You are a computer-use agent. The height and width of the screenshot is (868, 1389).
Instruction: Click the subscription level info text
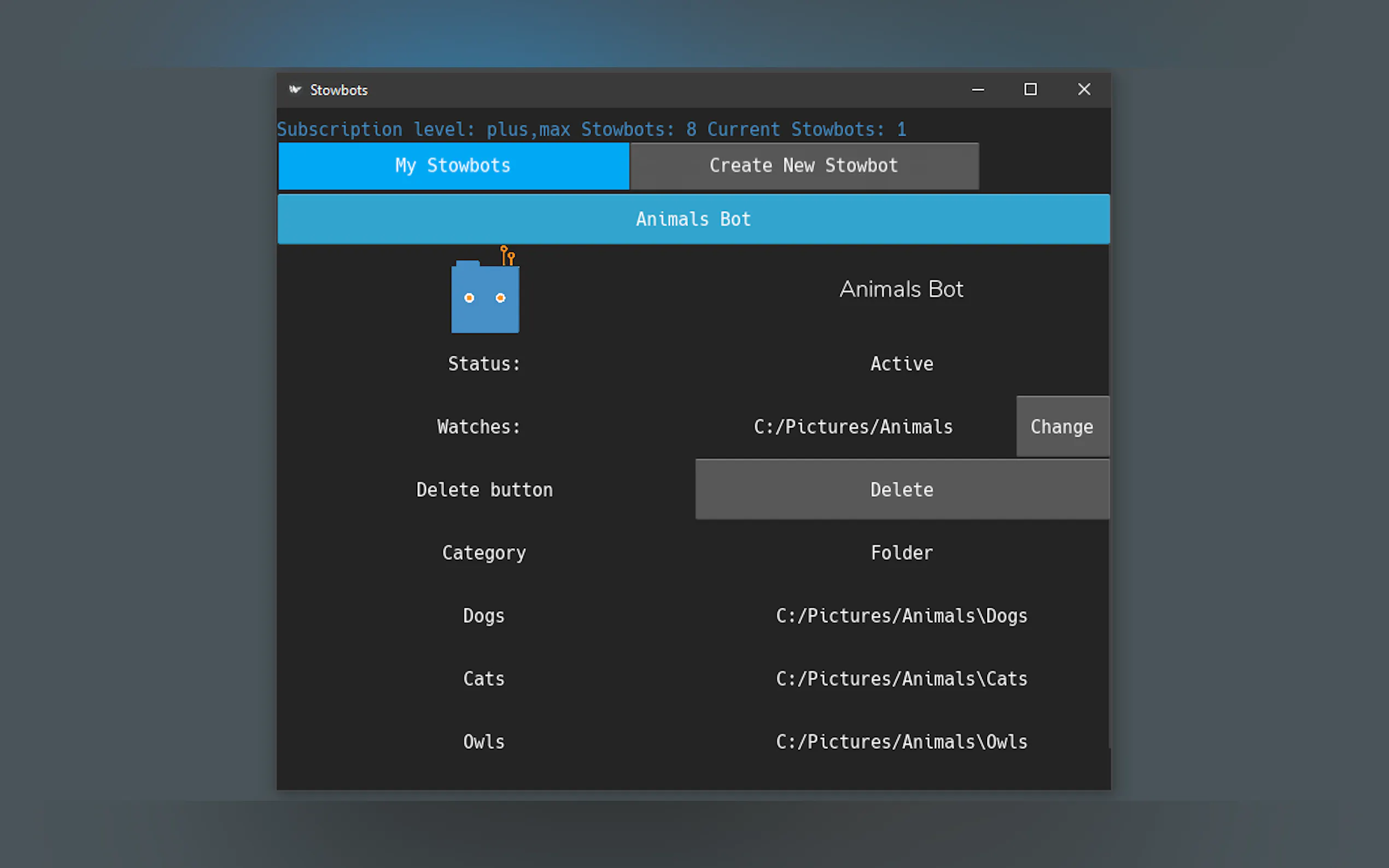click(592, 129)
